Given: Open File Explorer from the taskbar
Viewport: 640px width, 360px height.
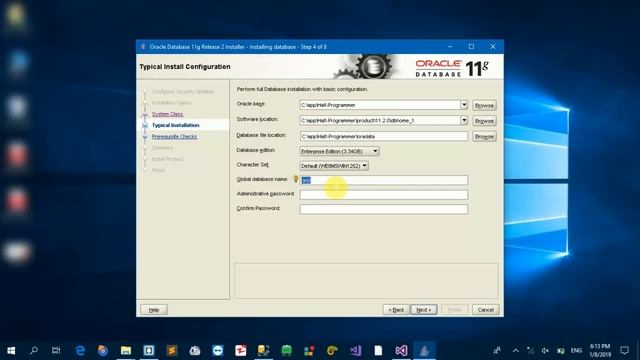Looking at the screenshot, I should 126,350.
